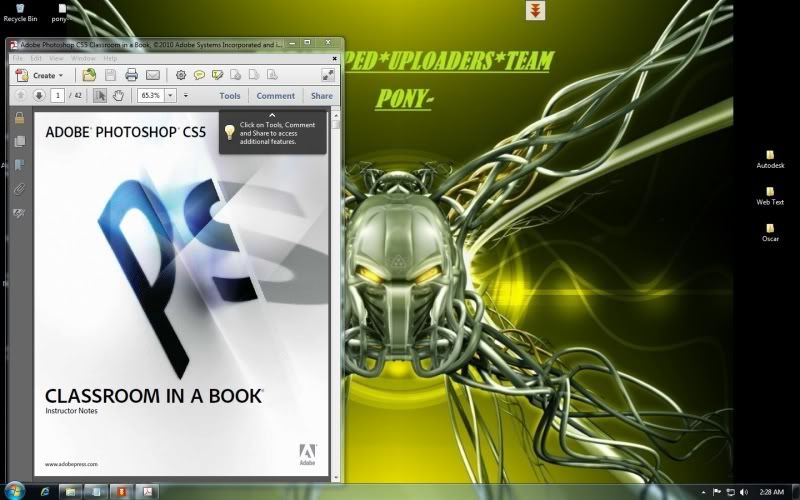
Task: Open the Edit menu
Action: coord(36,59)
